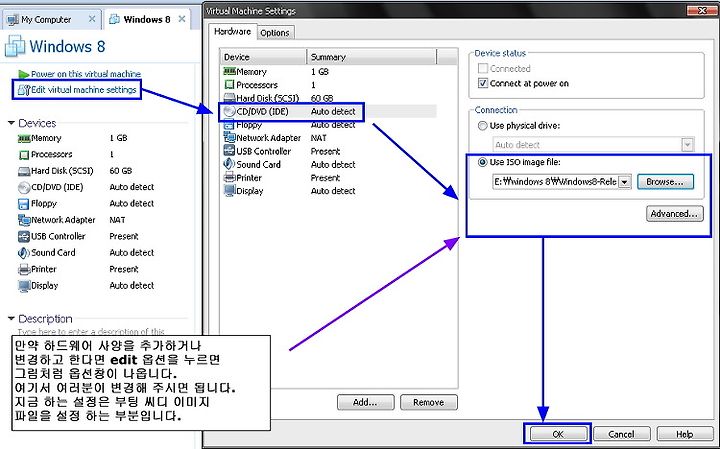720x449 pixels.
Task: Switch to the Windows 8 tab
Action: point(147,19)
